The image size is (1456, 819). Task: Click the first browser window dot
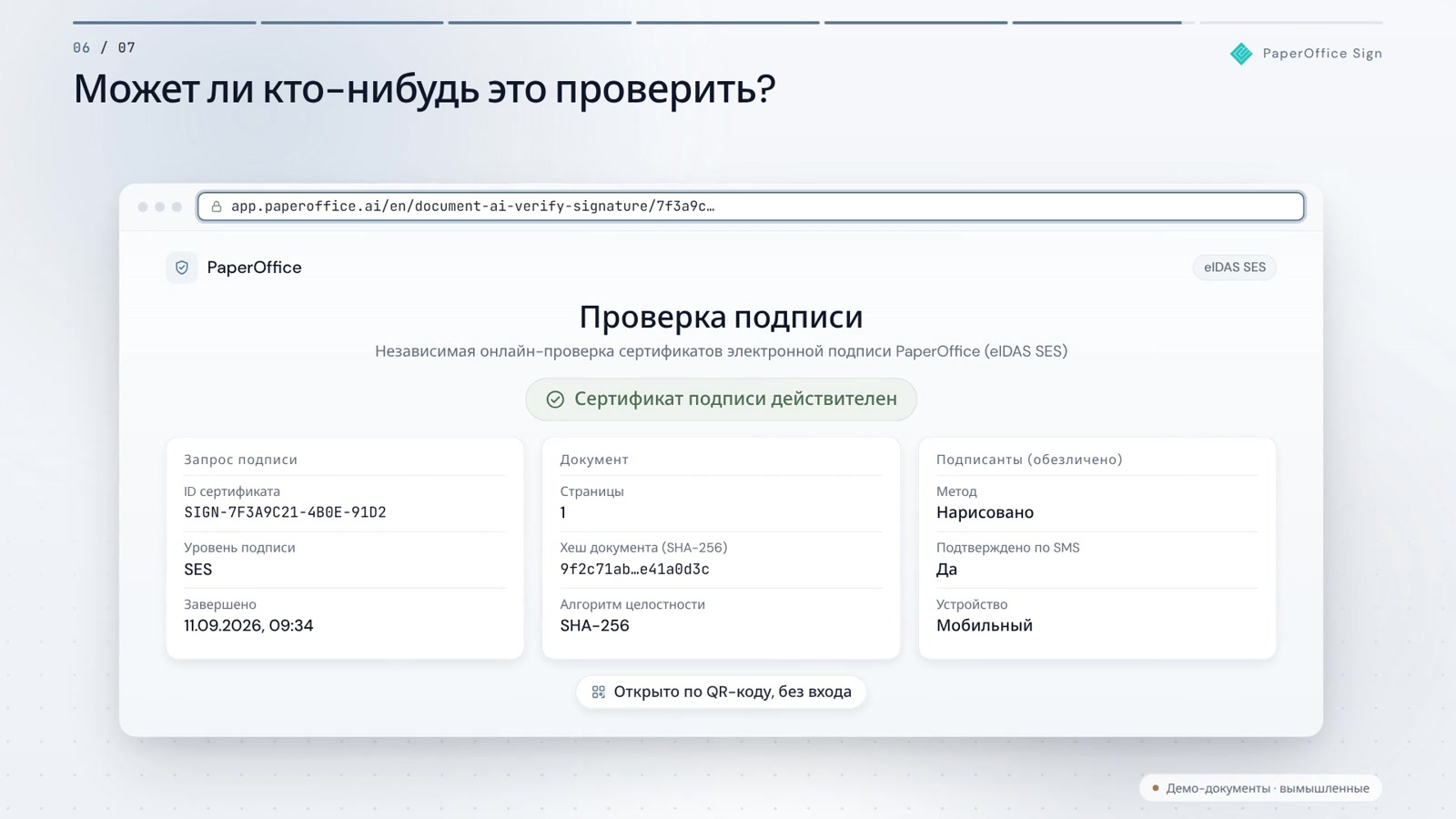143,207
